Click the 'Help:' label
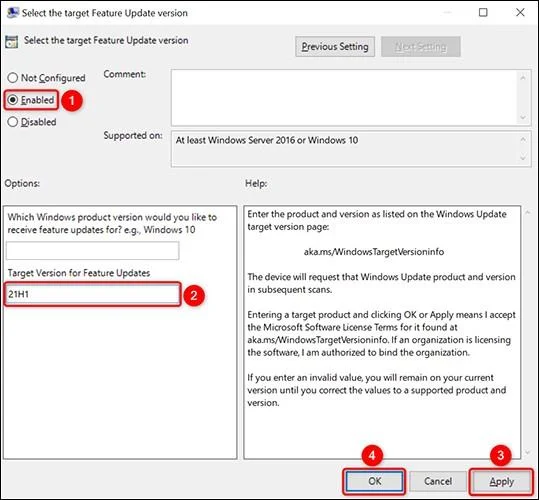This screenshot has height=500, width=539. [x=256, y=183]
